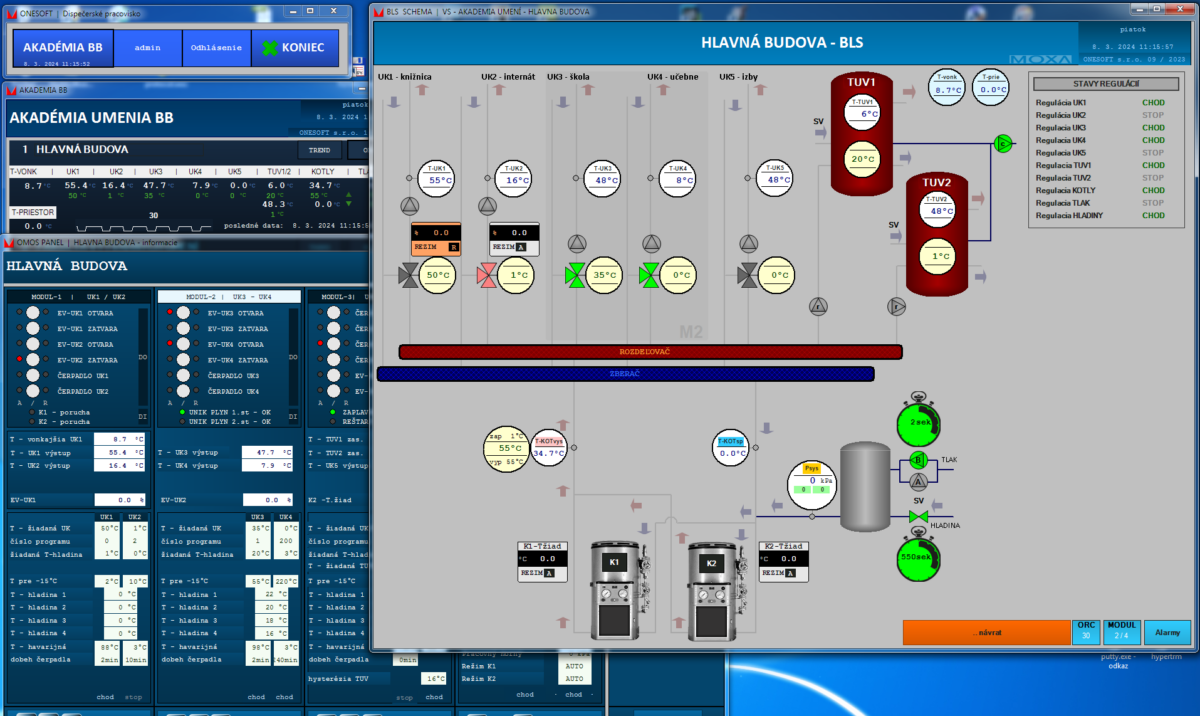This screenshot has width=1200, height=716.
Task: Select the MODUL-1 UK1 / UK2 tab
Action: click(x=79, y=297)
